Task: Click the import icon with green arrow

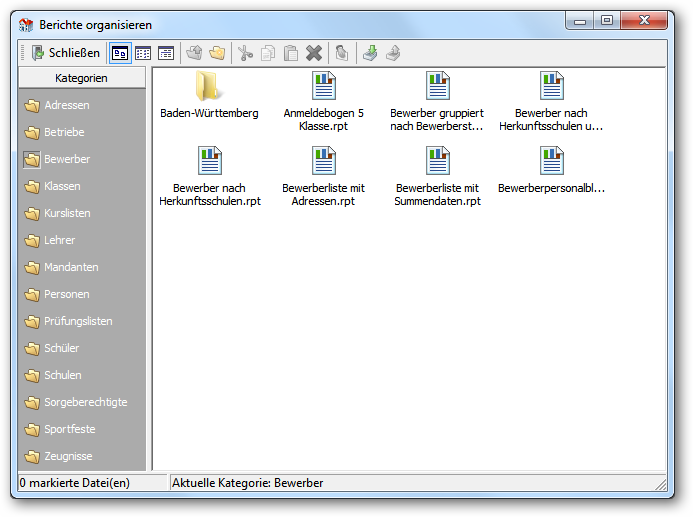Action: 370,53
